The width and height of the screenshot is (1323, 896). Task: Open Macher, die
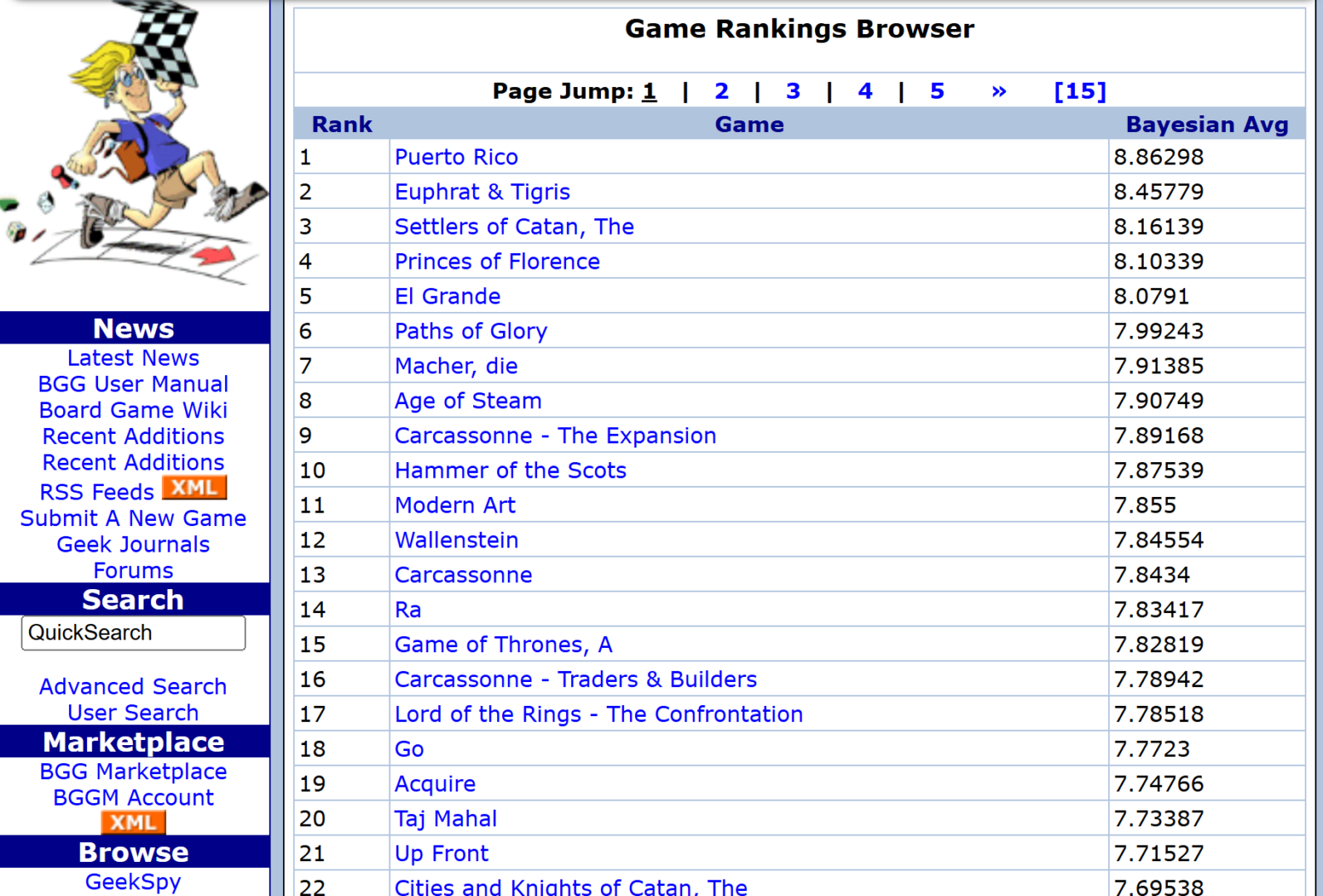pyautogui.click(x=456, y=366)
